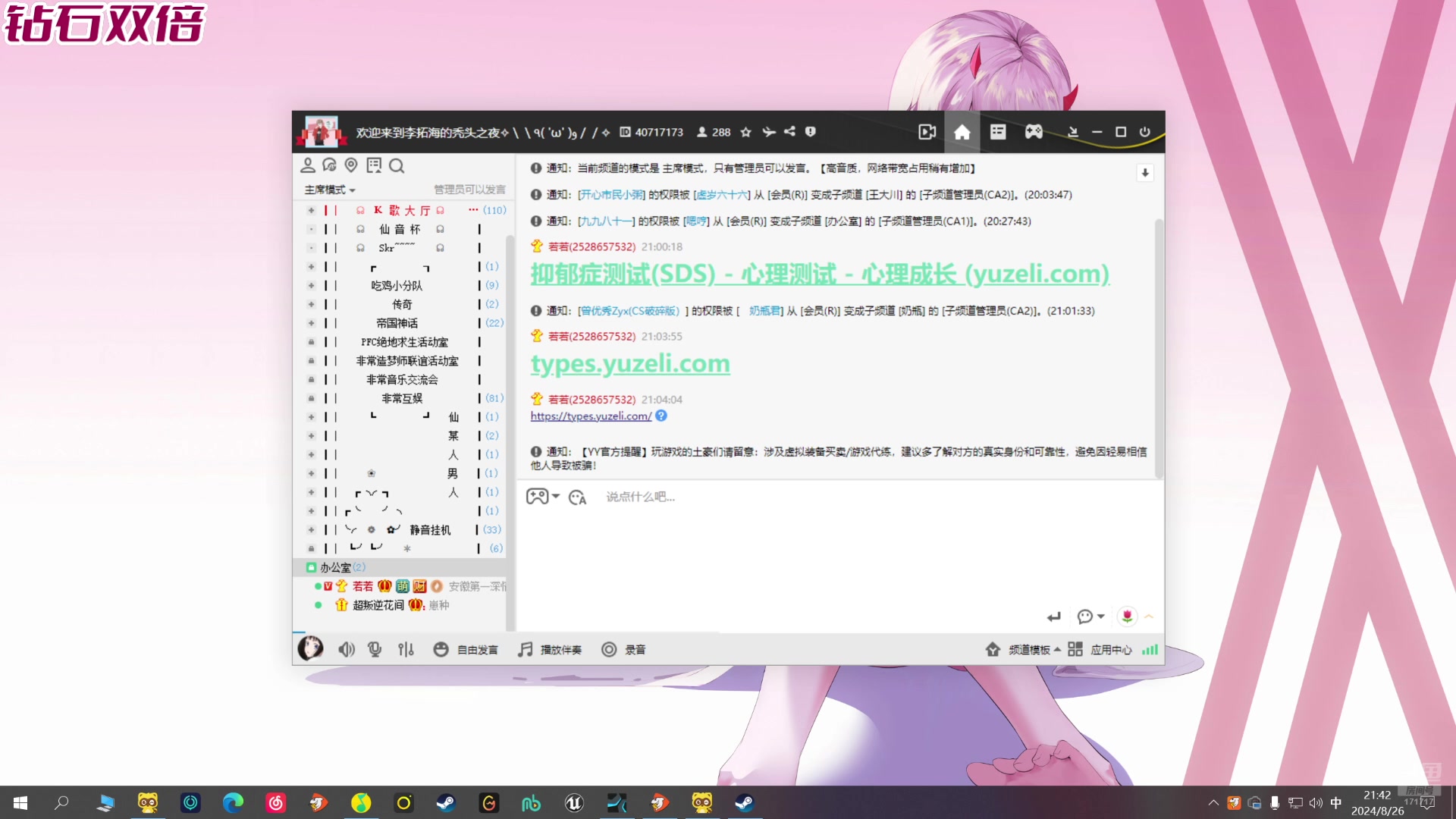Viewport: 1456px width, 819px height.
Task: Select the 仙音杯 channel
Action: [400, 229]
